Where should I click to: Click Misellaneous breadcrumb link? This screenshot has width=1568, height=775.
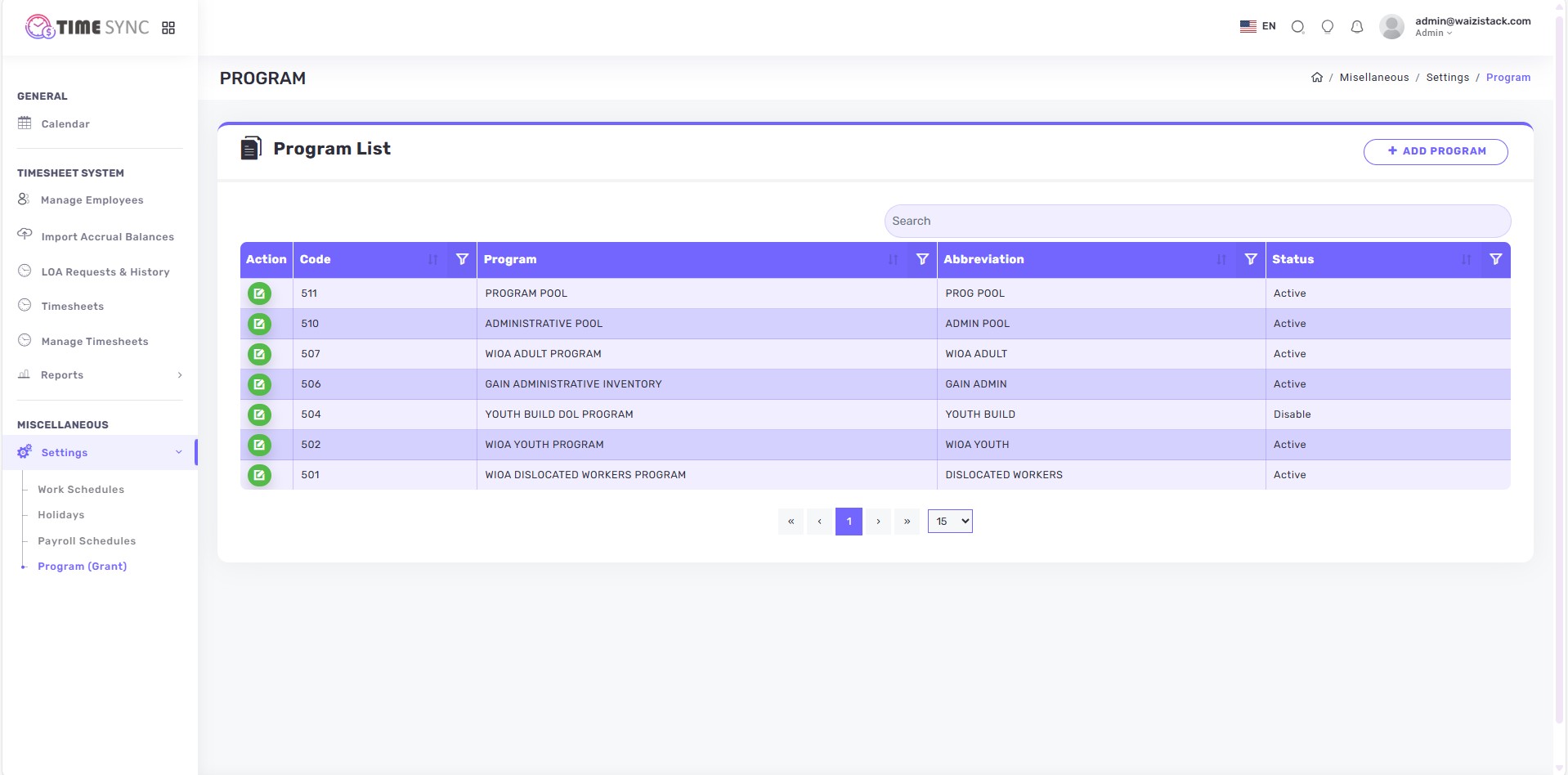click(x=1374, y=78)
